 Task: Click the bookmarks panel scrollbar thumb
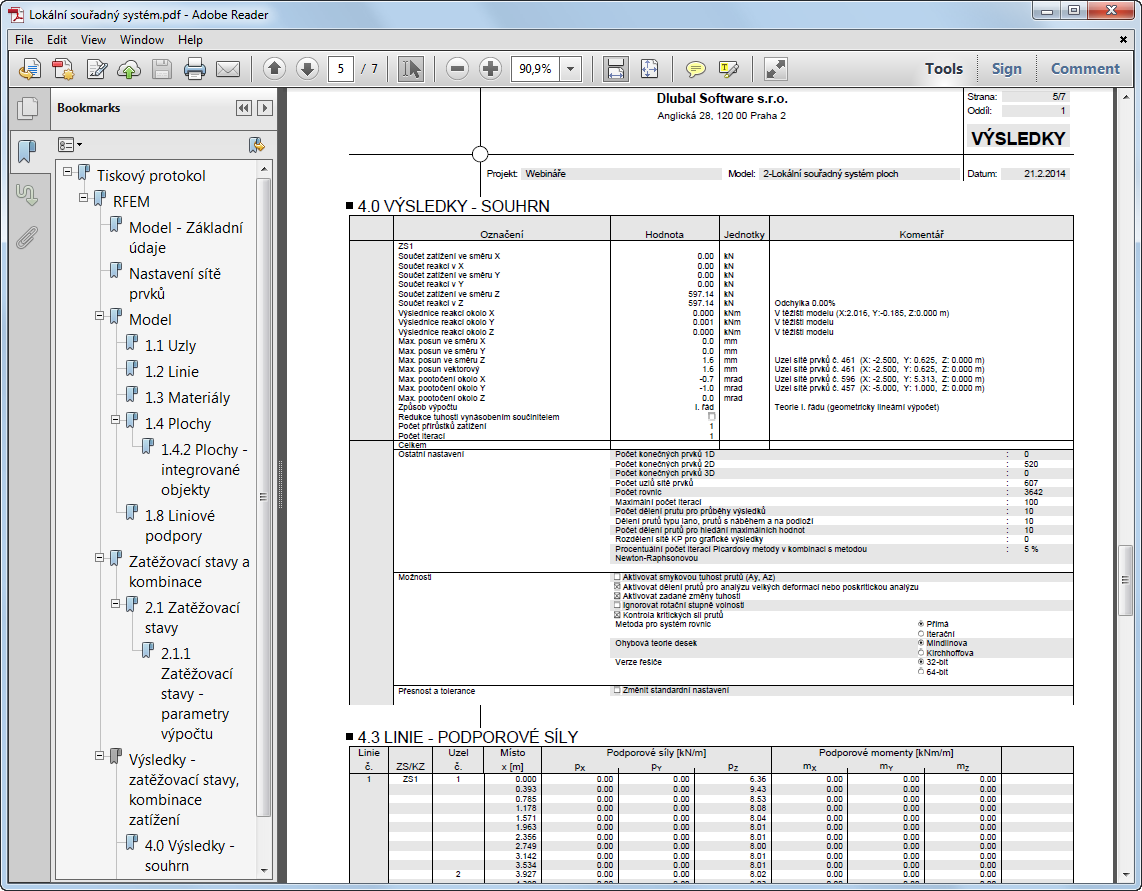coord(264,497)
